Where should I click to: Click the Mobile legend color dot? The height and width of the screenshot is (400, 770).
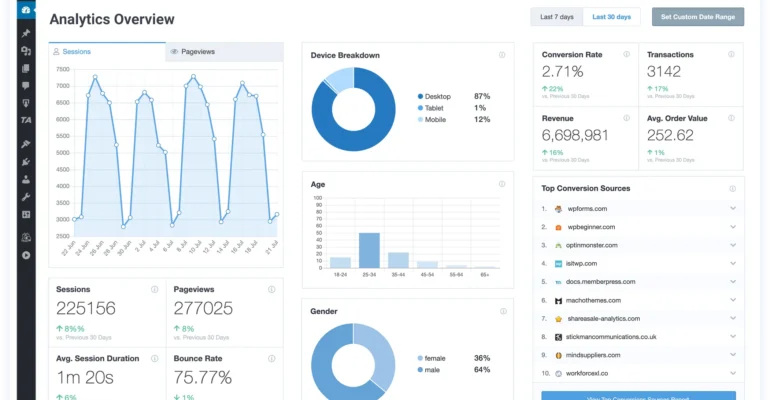pos(420,120)
